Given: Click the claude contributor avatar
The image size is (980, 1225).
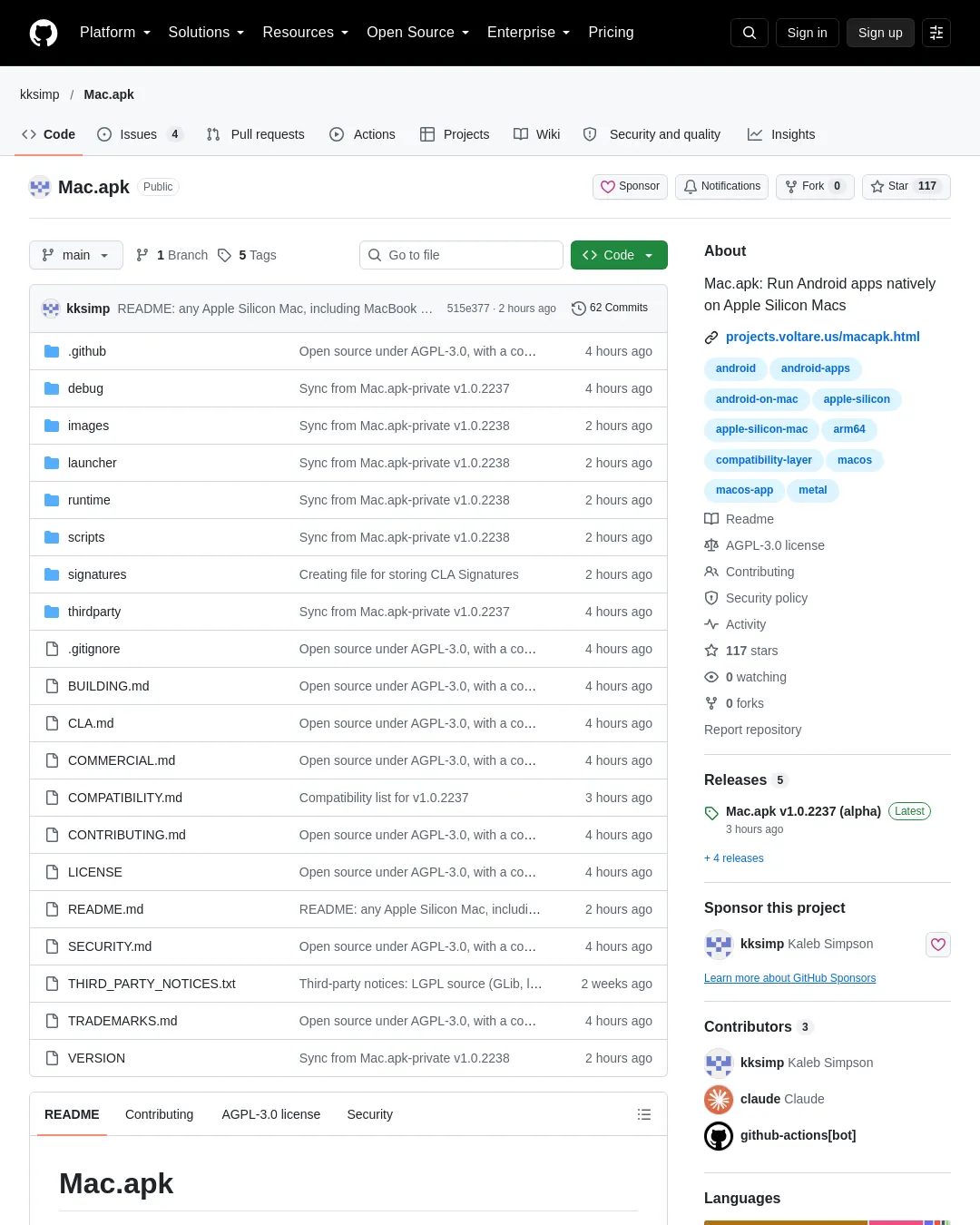Looking at the screenshot, I should click(719, 1099).
